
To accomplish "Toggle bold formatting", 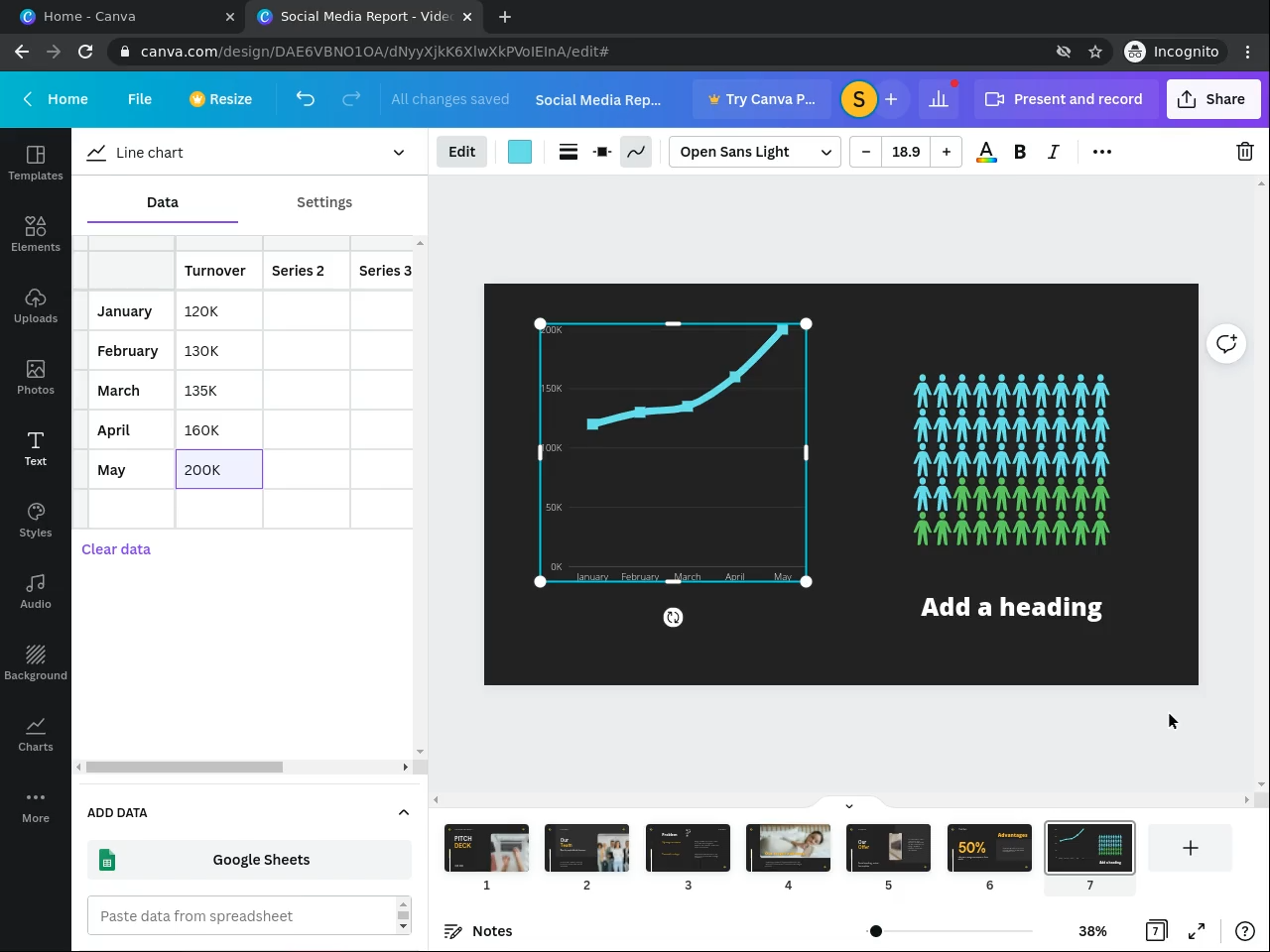I will pyautogui.click(x=1020, y=152).
